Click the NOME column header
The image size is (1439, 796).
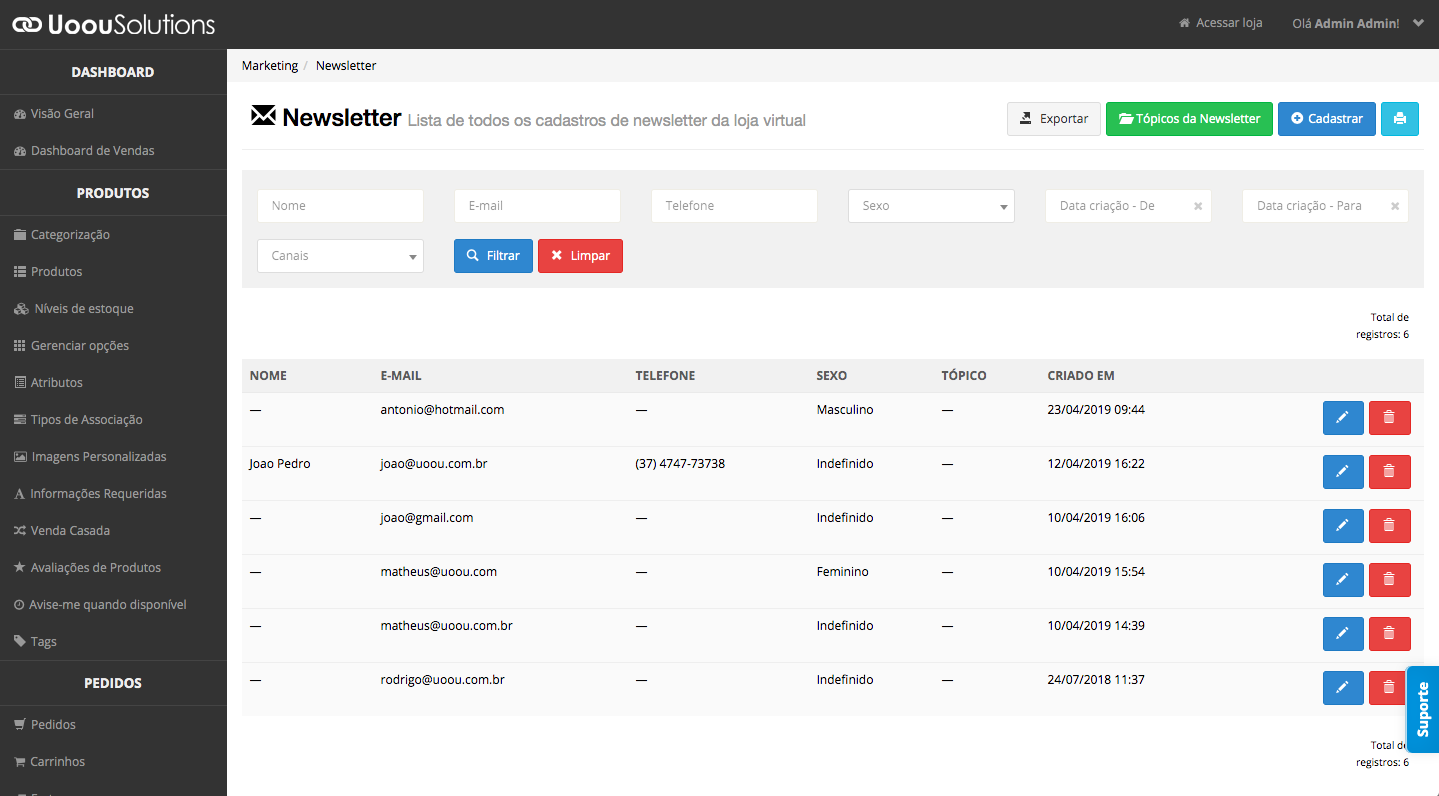click(268, 376)
